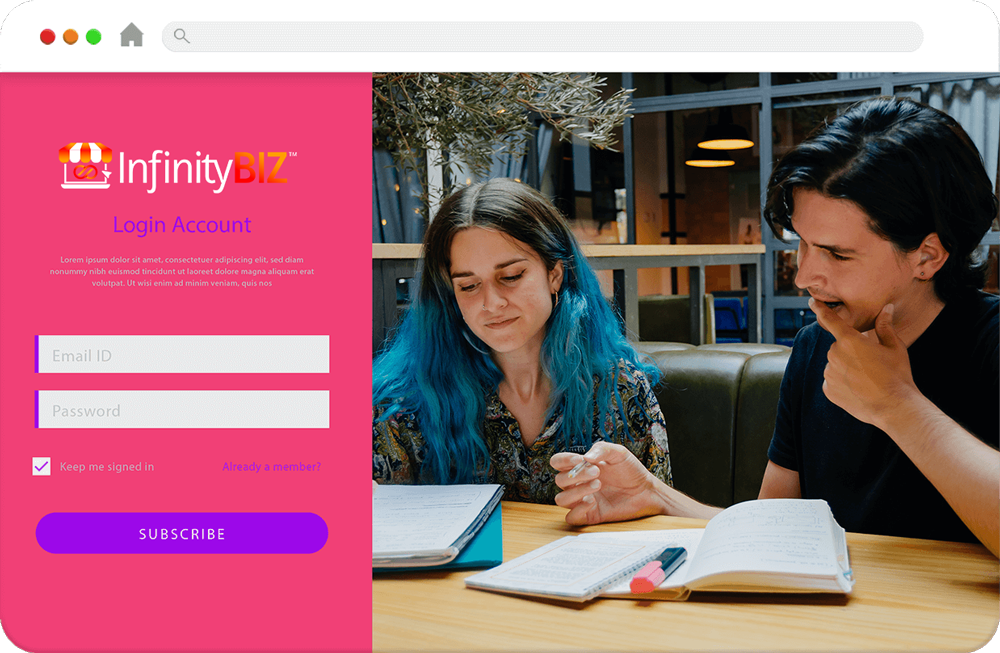1000x653 pixels.
Task: Click the search magnifier icon
Action: [182, 36]
